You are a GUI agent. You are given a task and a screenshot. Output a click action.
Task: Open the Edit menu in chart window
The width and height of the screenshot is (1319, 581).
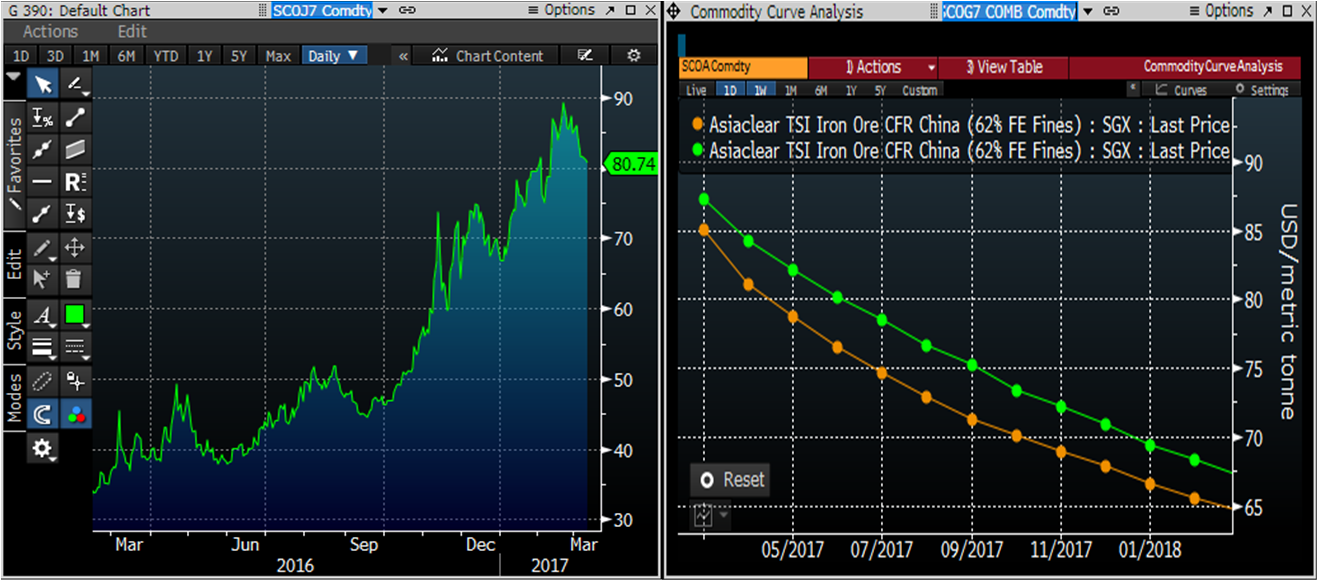click(132, 32)
